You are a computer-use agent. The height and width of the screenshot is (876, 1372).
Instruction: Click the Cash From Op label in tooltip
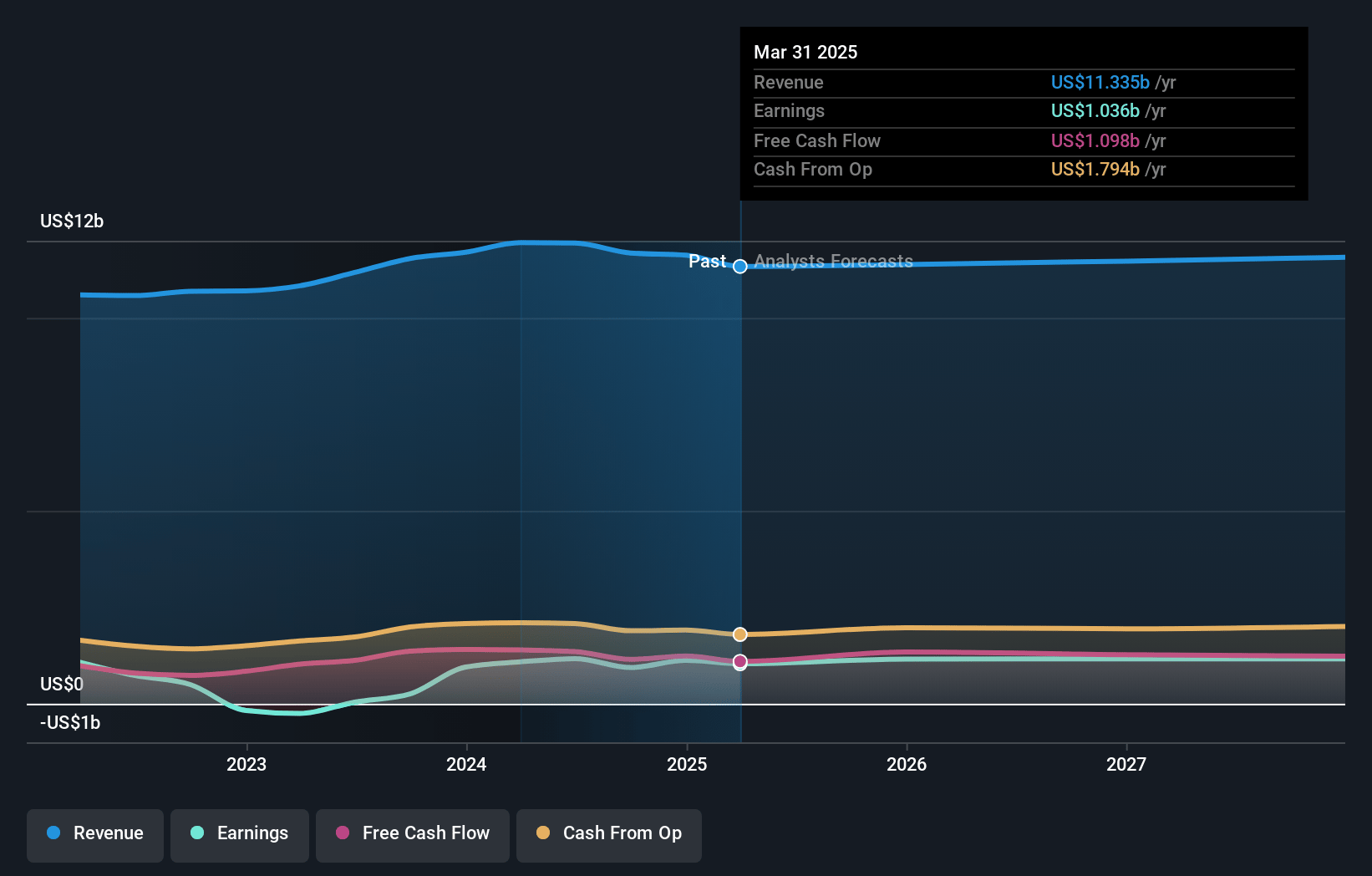point(813,169)
